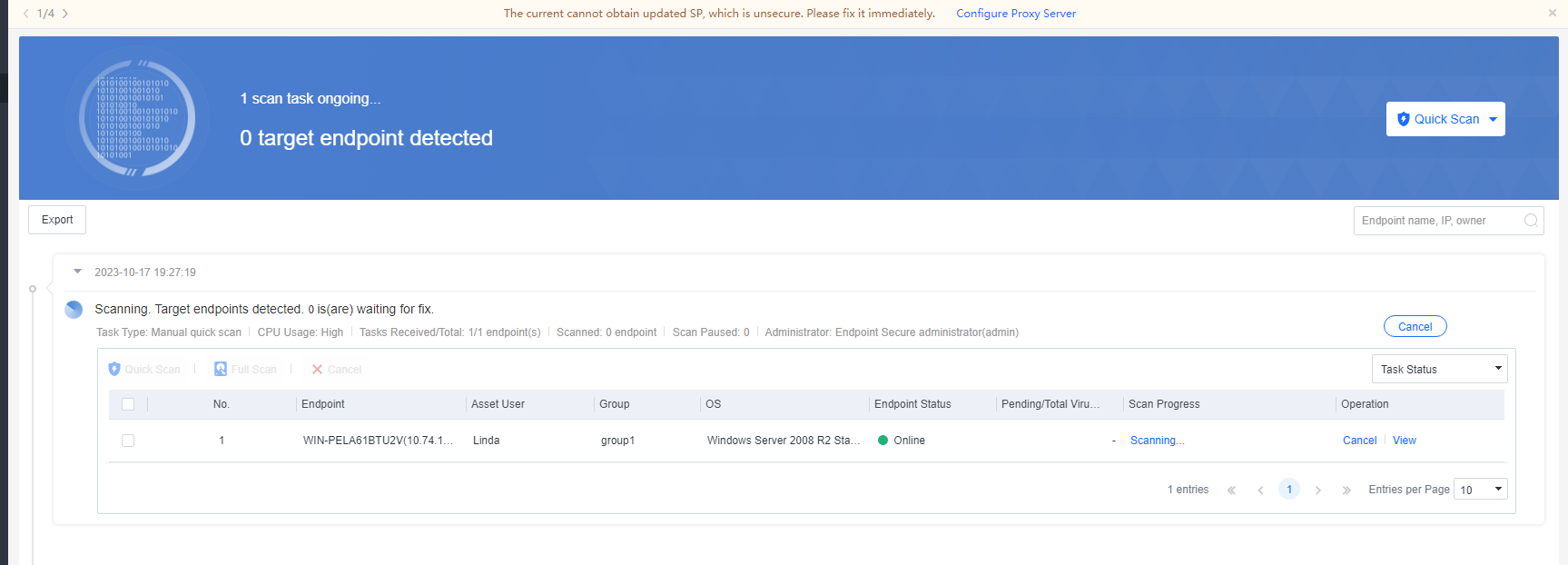Click the scanning pie status icon
Screen dimensions: 1568x565
74,310
